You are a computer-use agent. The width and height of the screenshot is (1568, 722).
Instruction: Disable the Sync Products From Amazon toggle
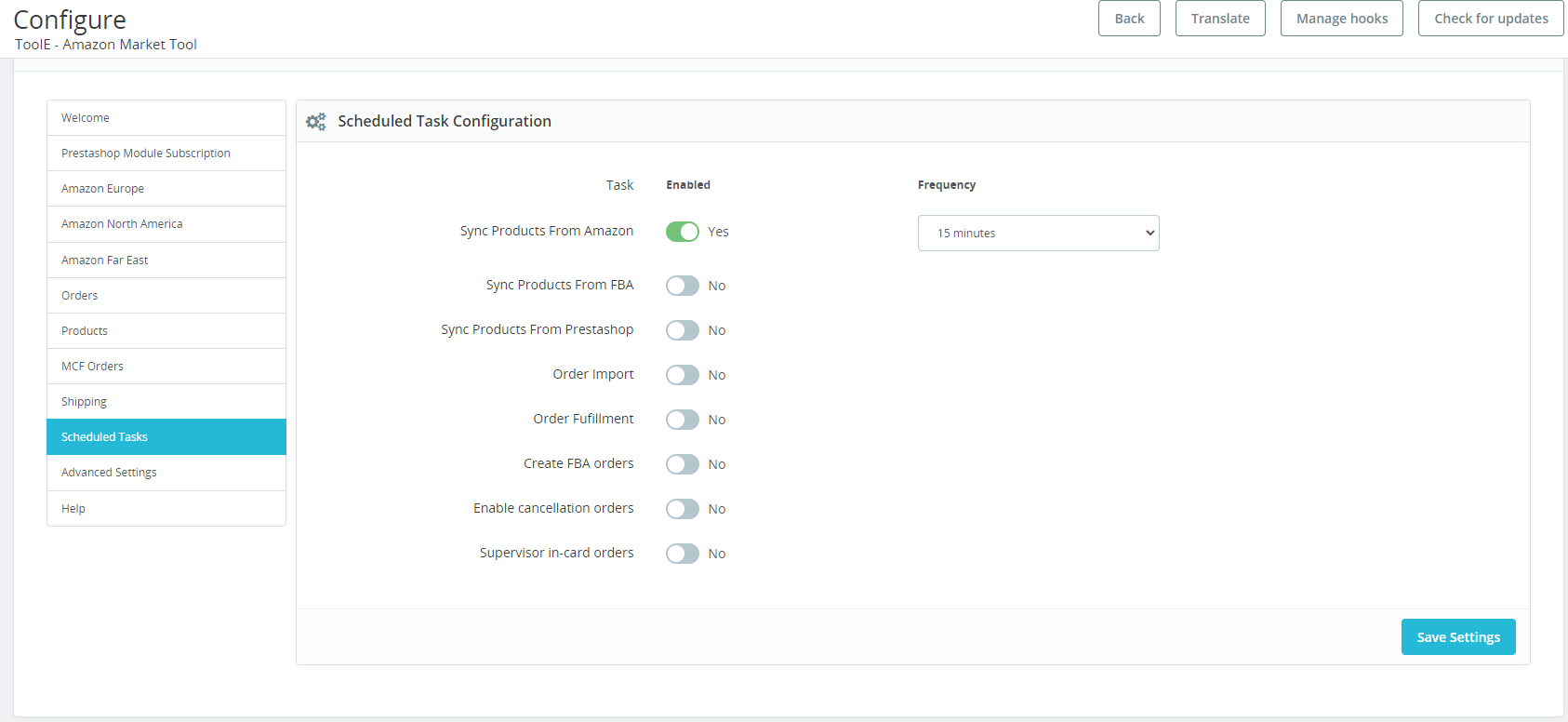(x=682, y=232)
